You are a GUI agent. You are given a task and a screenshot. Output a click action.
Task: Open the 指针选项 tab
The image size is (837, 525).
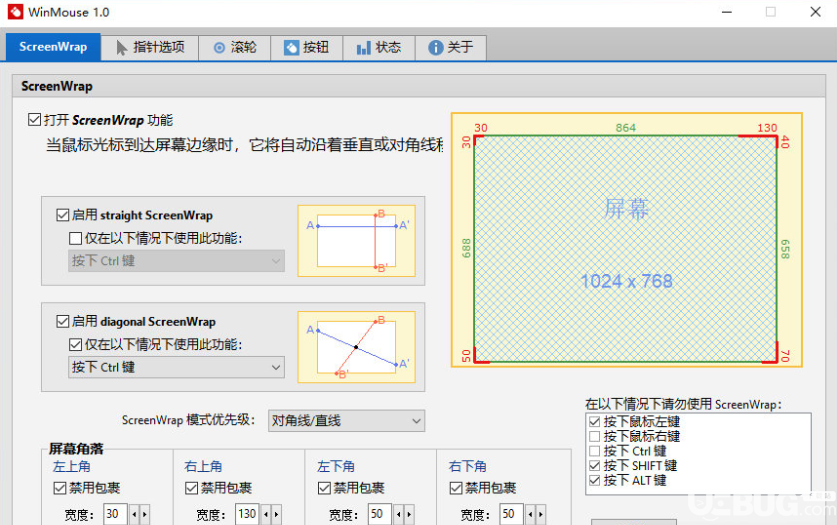[x=150, y=47]
